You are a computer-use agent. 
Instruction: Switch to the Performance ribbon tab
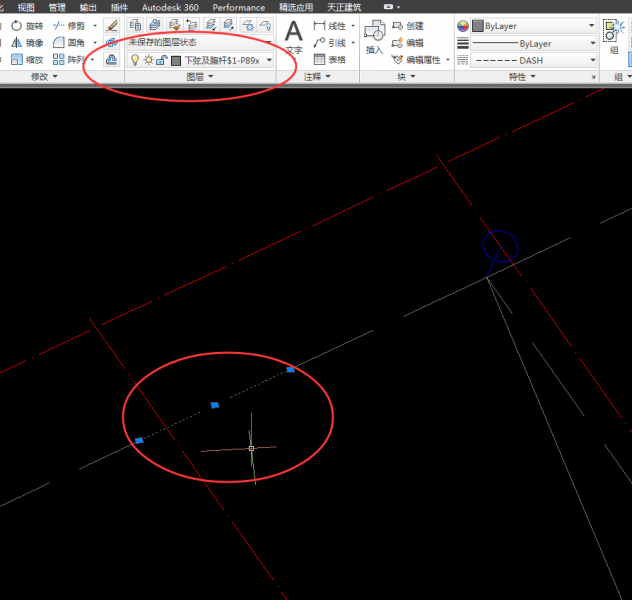239,7
